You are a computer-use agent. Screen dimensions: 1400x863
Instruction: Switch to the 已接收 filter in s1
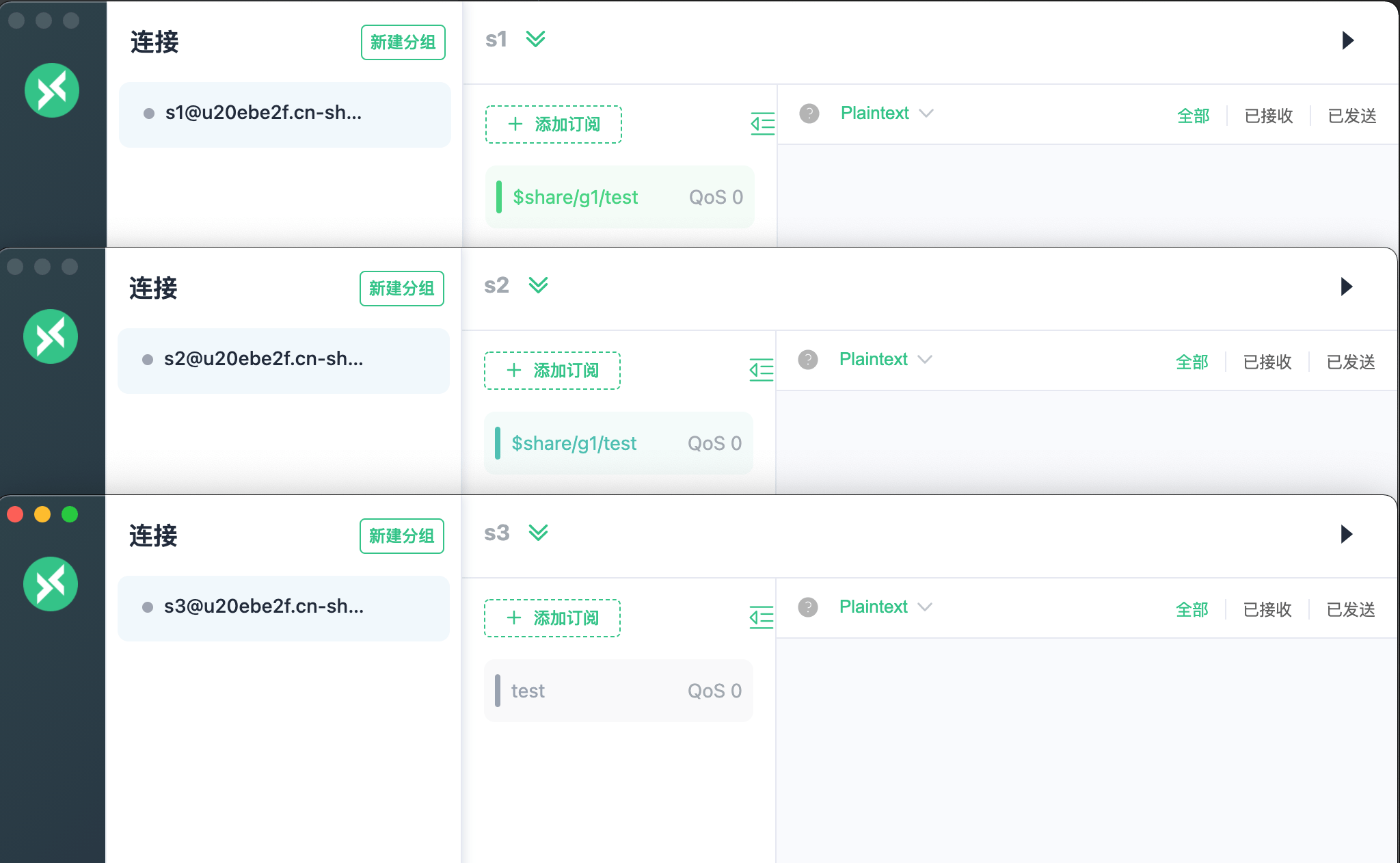[1269, 116]
